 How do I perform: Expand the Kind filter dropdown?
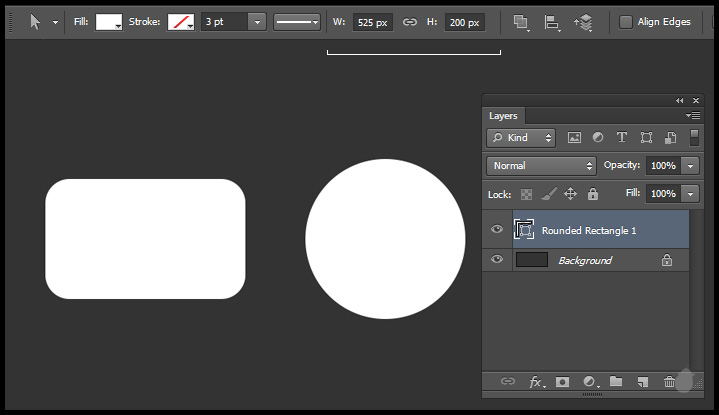pos(521,138)
